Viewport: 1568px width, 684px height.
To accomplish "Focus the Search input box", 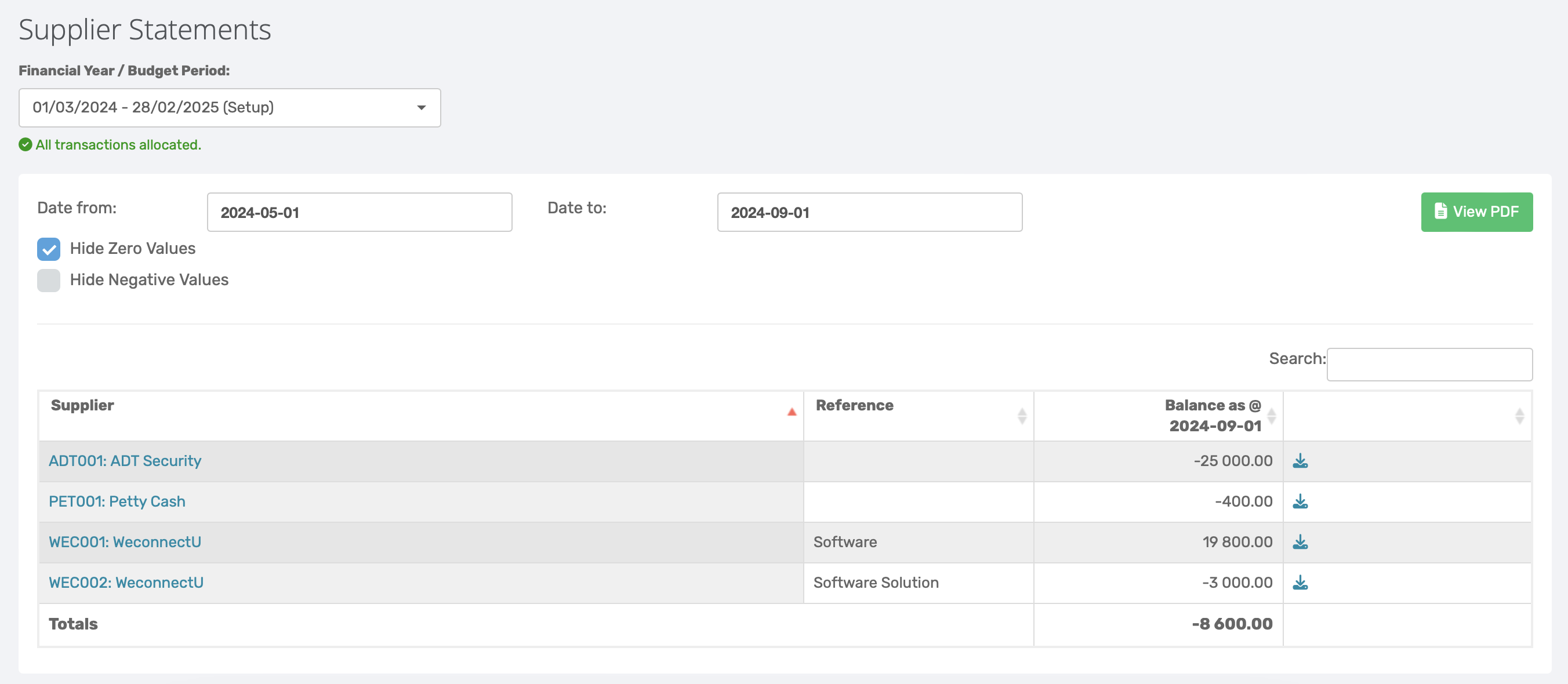I will coord(1429,365).
